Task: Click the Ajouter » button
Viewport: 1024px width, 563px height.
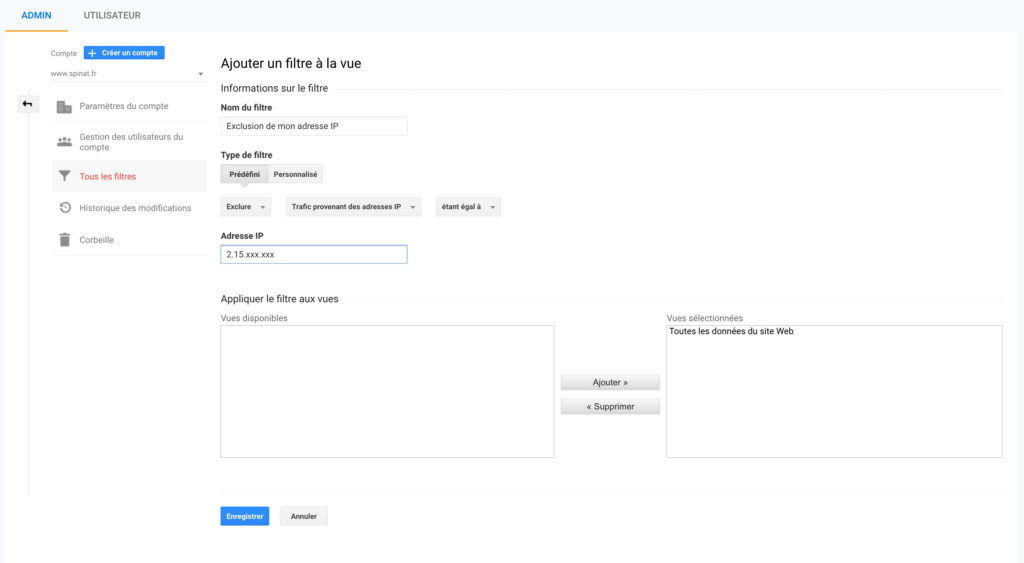Action: coord(610,383)
